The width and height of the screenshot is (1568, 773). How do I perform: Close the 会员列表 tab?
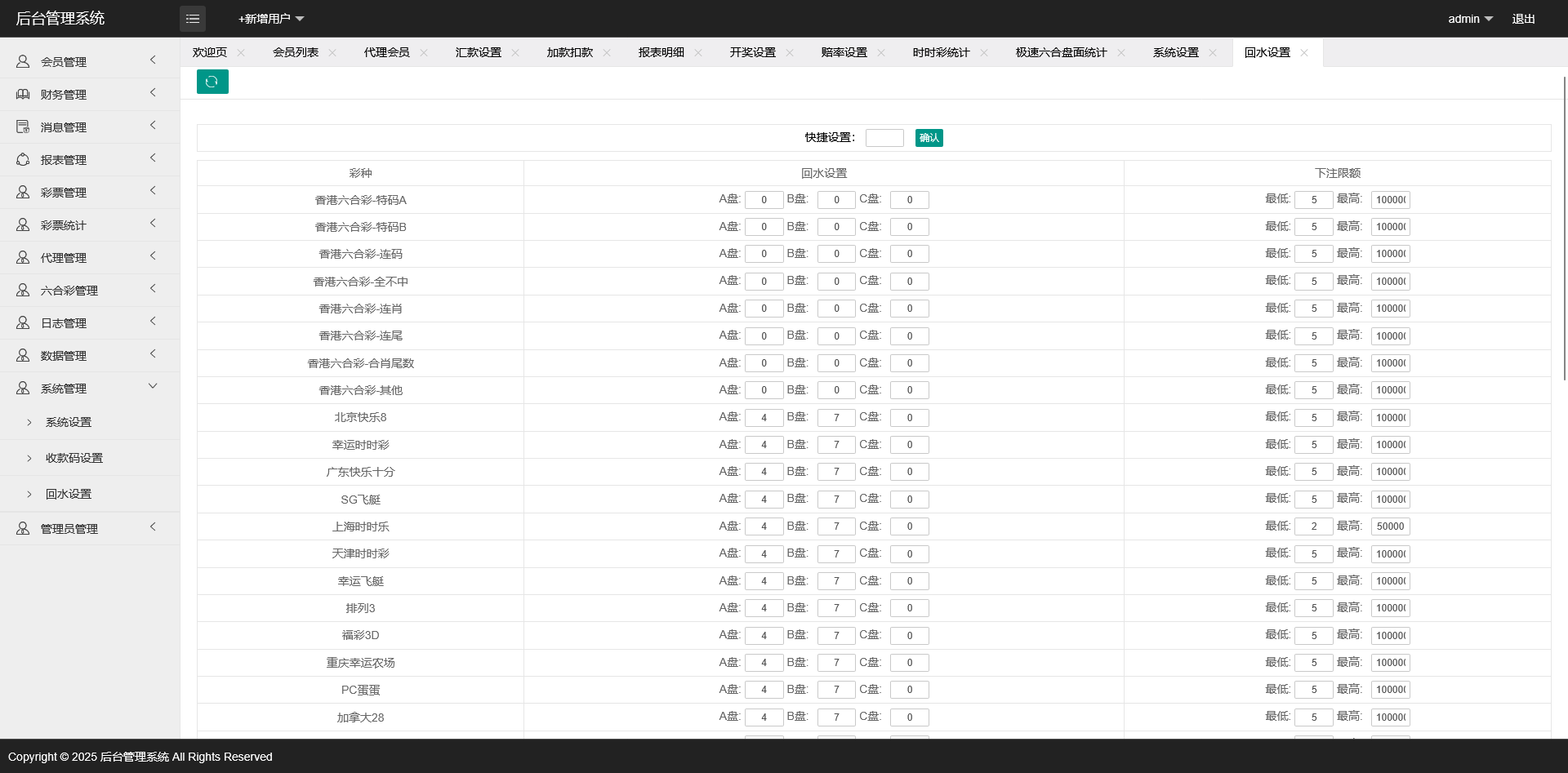tap(332, 52)
